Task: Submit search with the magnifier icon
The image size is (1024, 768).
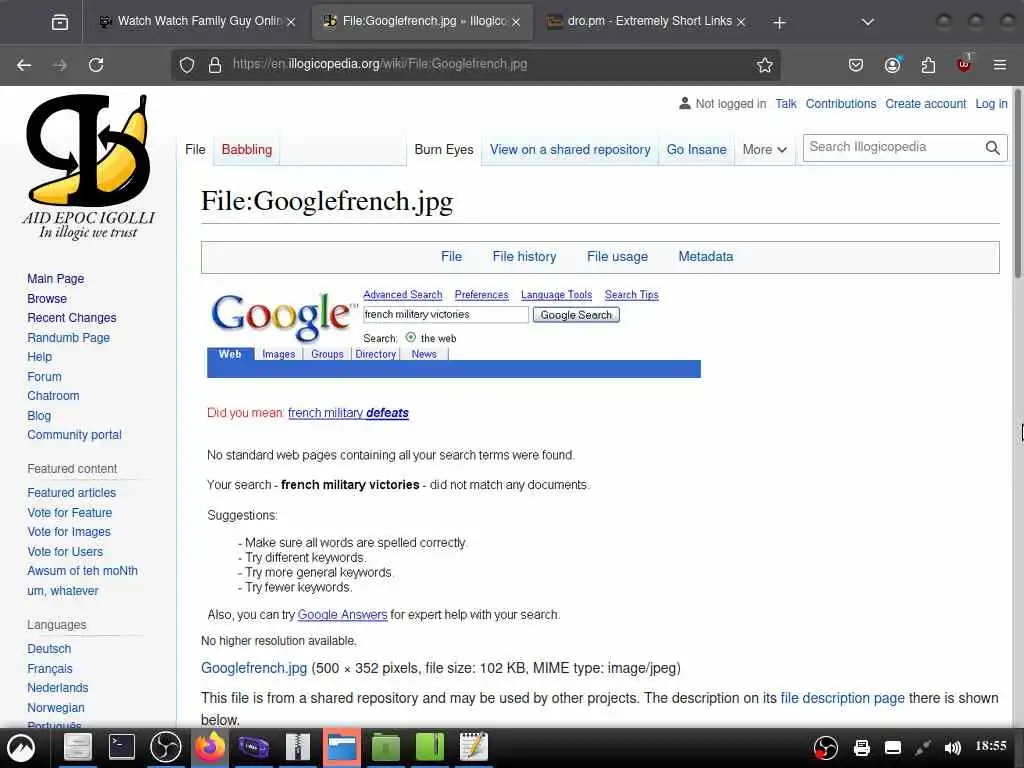Action: [x=993, y=148]
